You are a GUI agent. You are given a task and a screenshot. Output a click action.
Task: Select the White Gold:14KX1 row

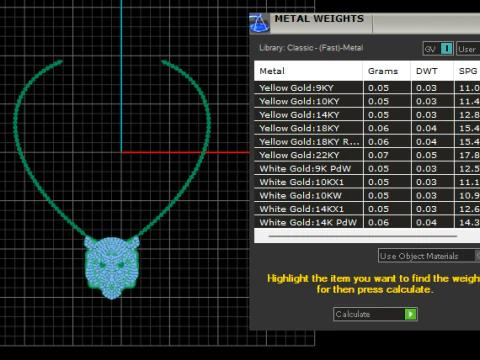click(367, 209)
